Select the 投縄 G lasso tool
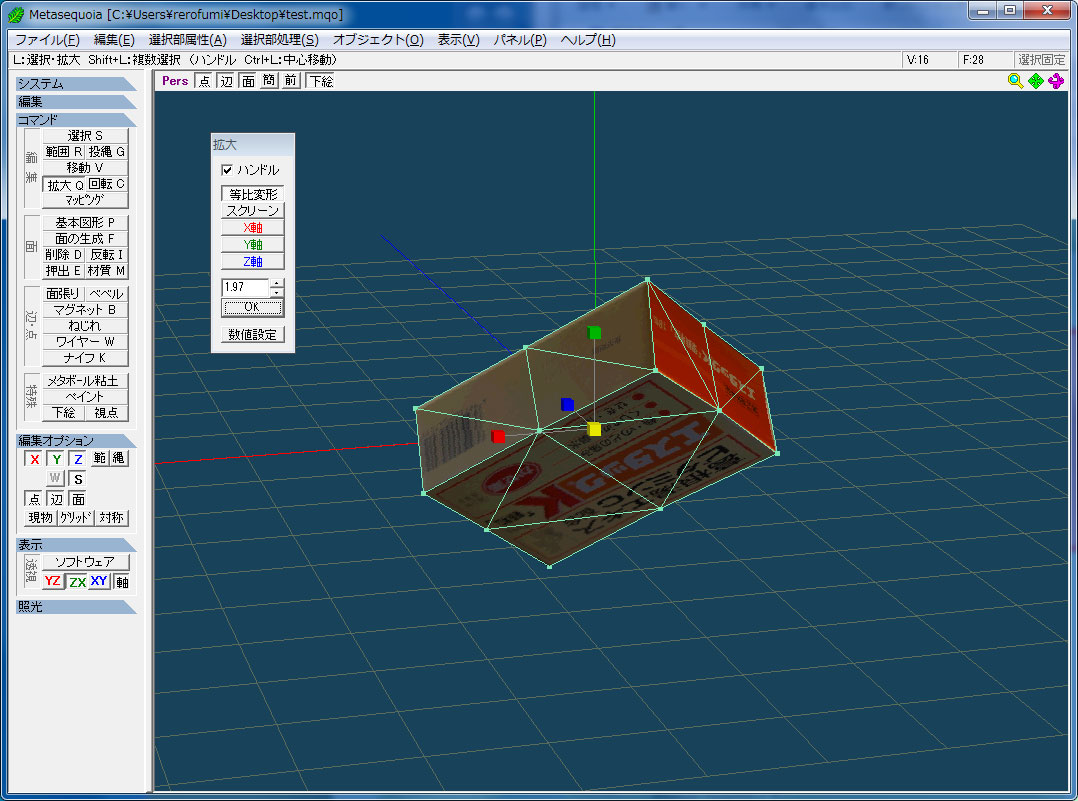1078x801 pixels. [x=107, y=151]
